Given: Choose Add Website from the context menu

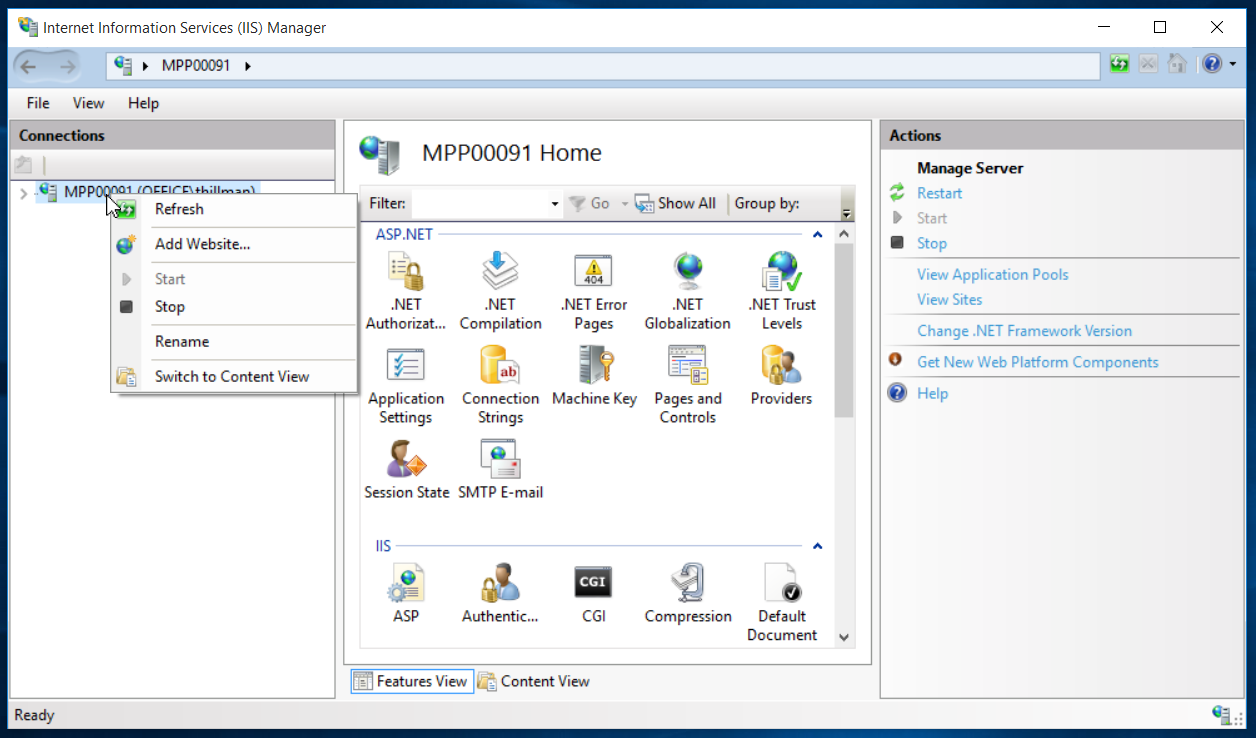Looking at the screenshot, I should click(202, 244).
